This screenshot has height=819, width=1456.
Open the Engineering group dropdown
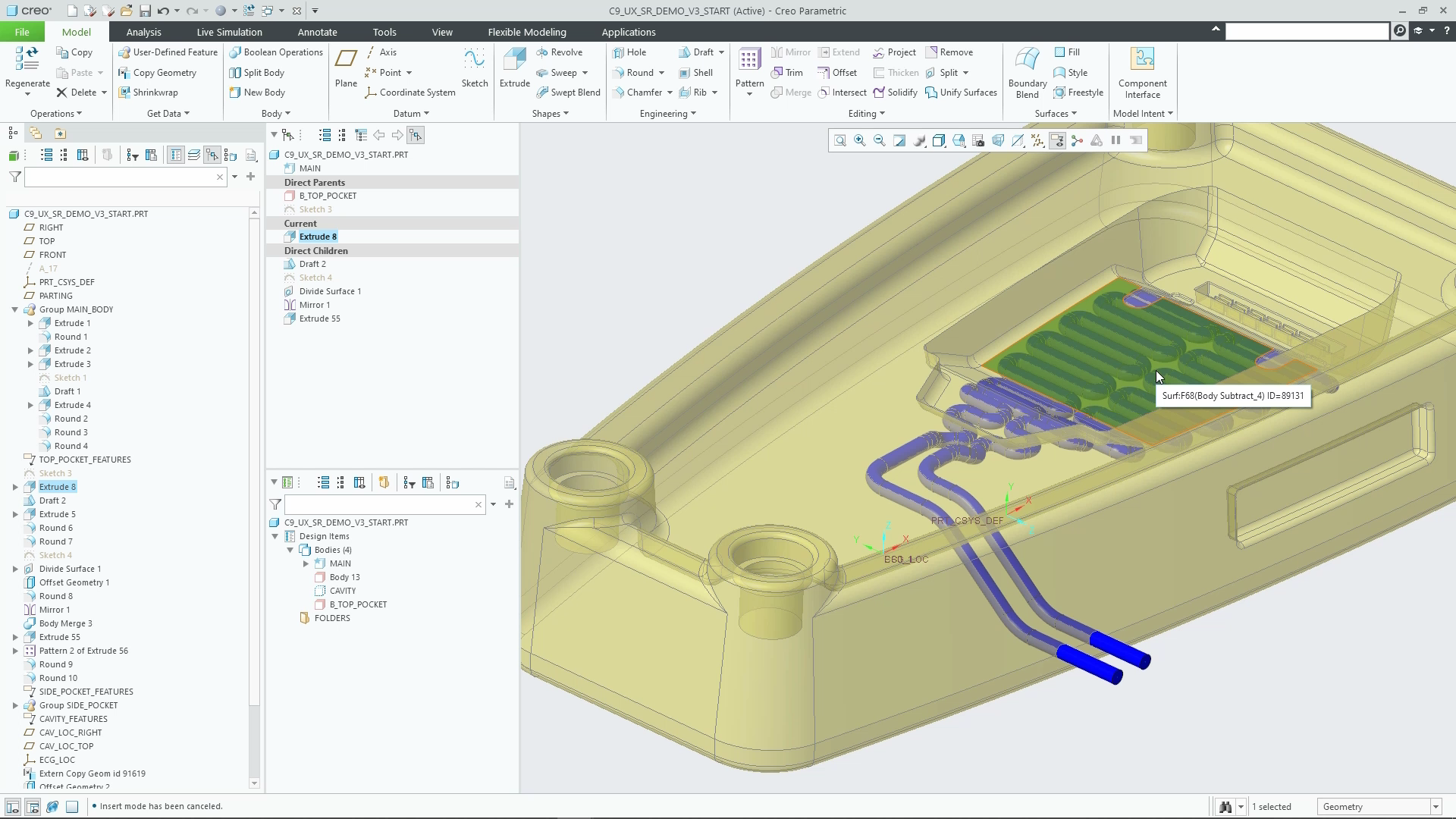pyautogui.click(x=667, y=114)
